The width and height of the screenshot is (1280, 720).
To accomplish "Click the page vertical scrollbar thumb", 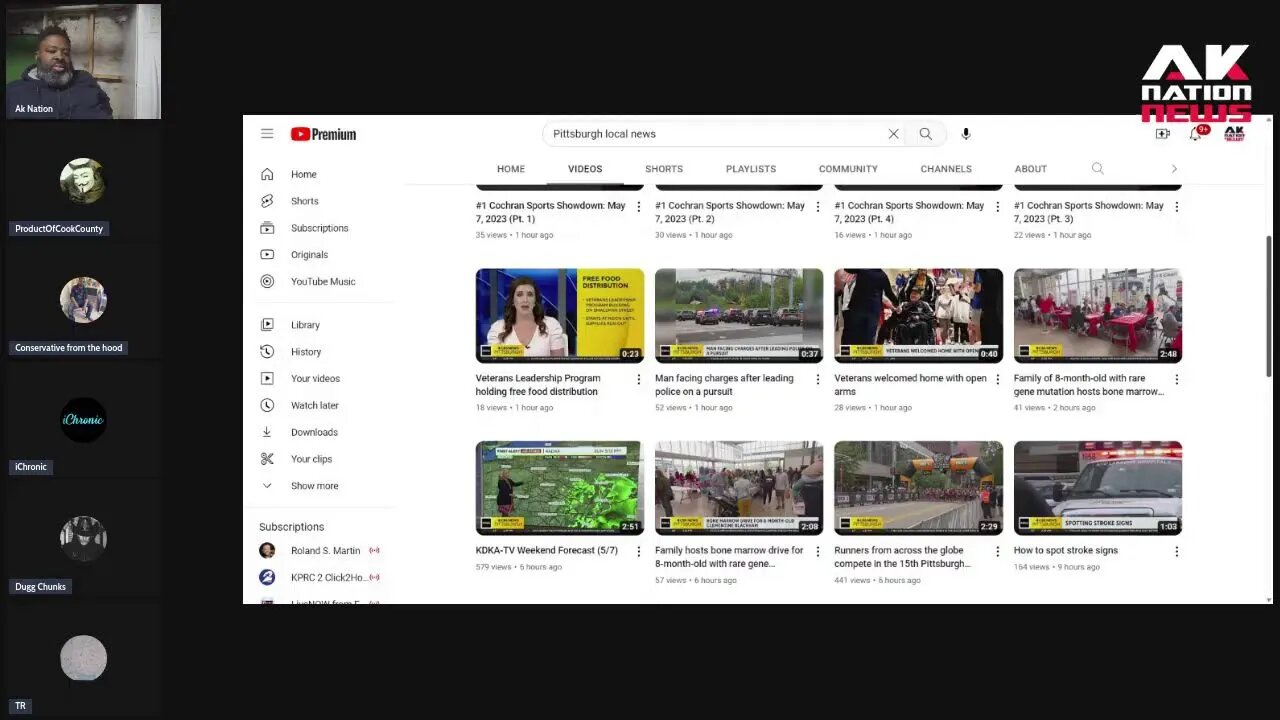I will point(1269,307).
